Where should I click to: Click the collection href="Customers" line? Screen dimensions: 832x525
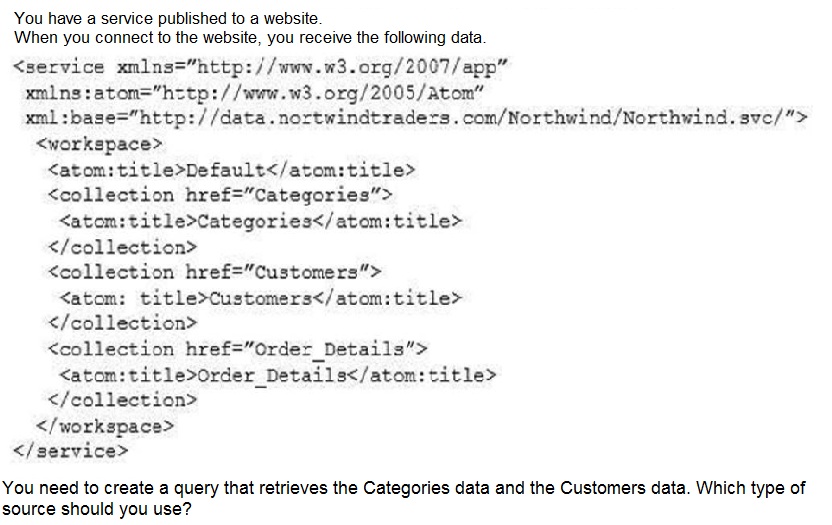[214, 271]
